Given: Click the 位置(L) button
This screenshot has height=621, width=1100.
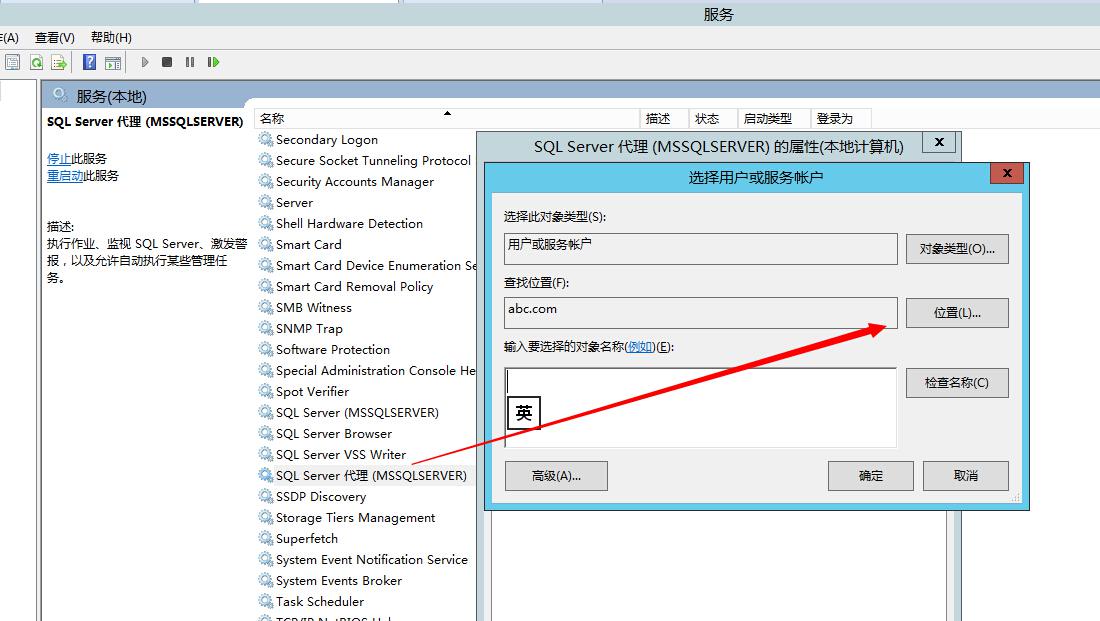Looking at the screenshot, I should (957, 312).
